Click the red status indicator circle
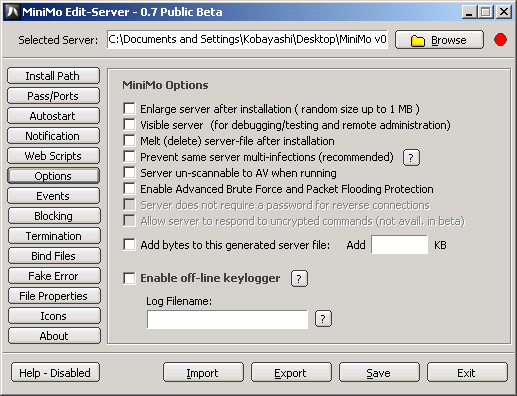Screen dimensions: 517x396 pos(500,40)
